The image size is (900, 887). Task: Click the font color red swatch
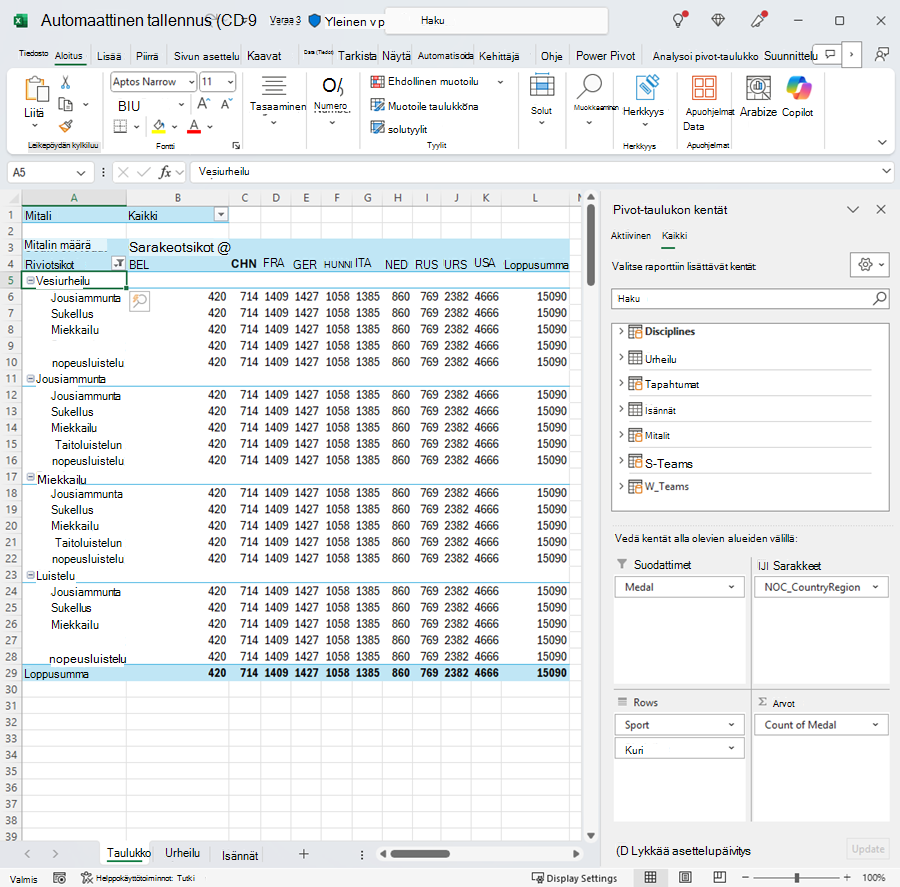[x=194, y=126]
